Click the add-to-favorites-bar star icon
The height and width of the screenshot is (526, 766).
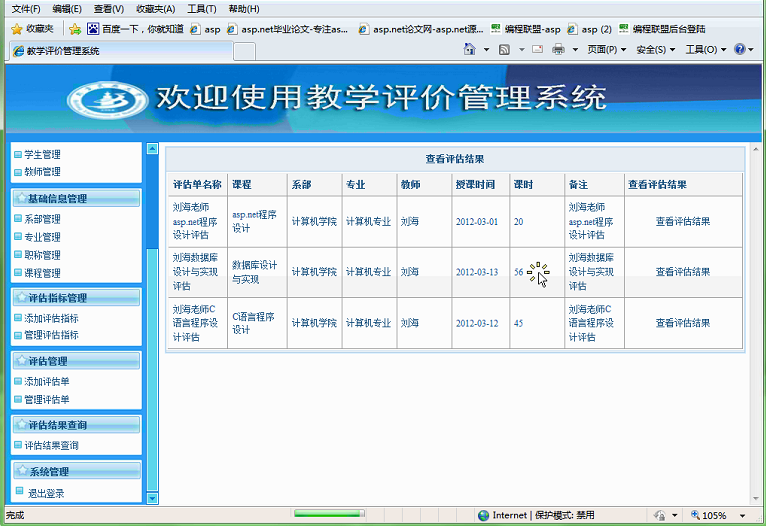(75, 29)
